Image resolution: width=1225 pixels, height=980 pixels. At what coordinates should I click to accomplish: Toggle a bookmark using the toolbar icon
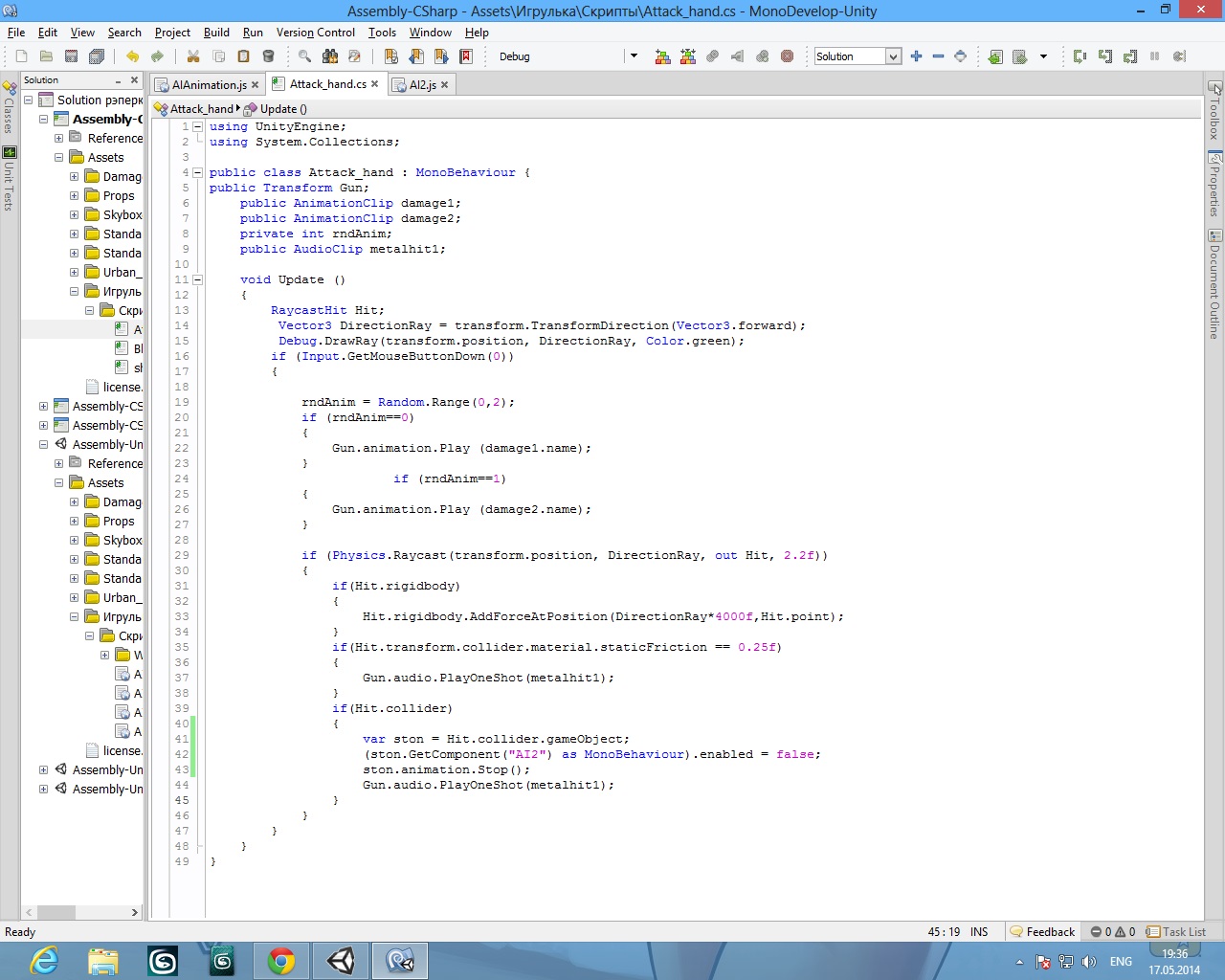390,56
